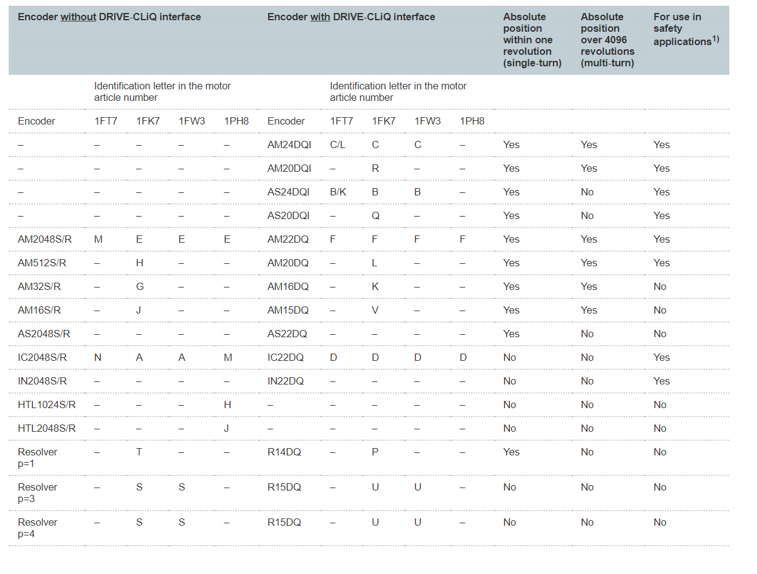Click letter J in the HTL2048S/R row
Screen dimensions: 757x574
click(226, 429)
